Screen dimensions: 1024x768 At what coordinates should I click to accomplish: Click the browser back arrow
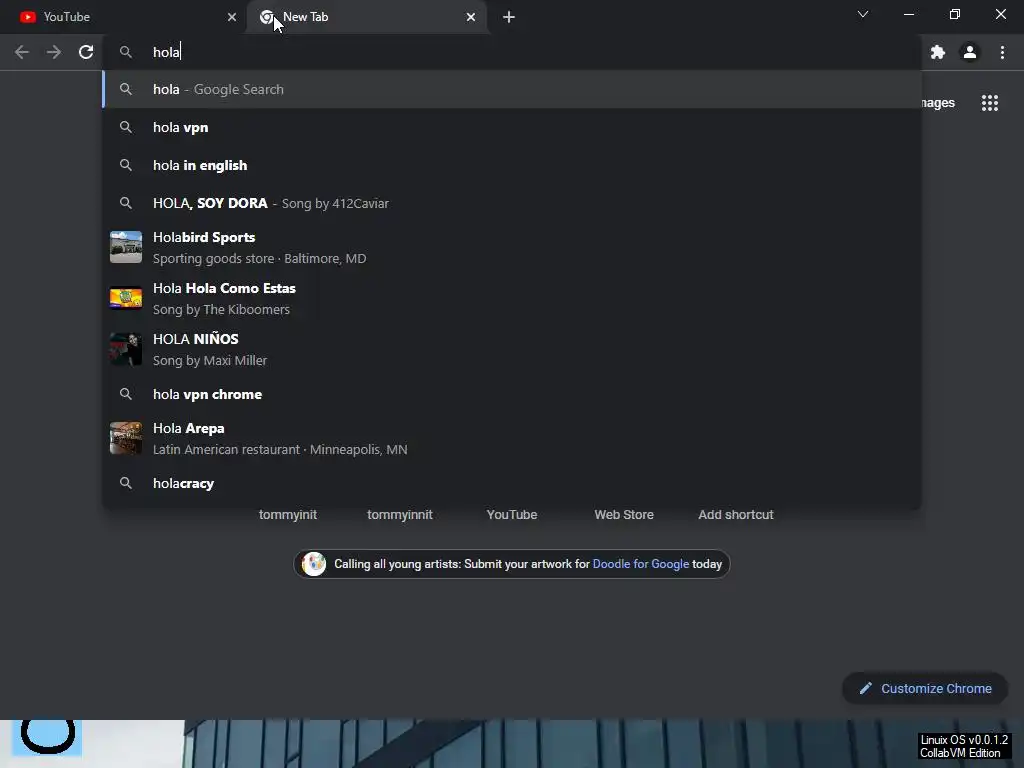tap(22, 52)
